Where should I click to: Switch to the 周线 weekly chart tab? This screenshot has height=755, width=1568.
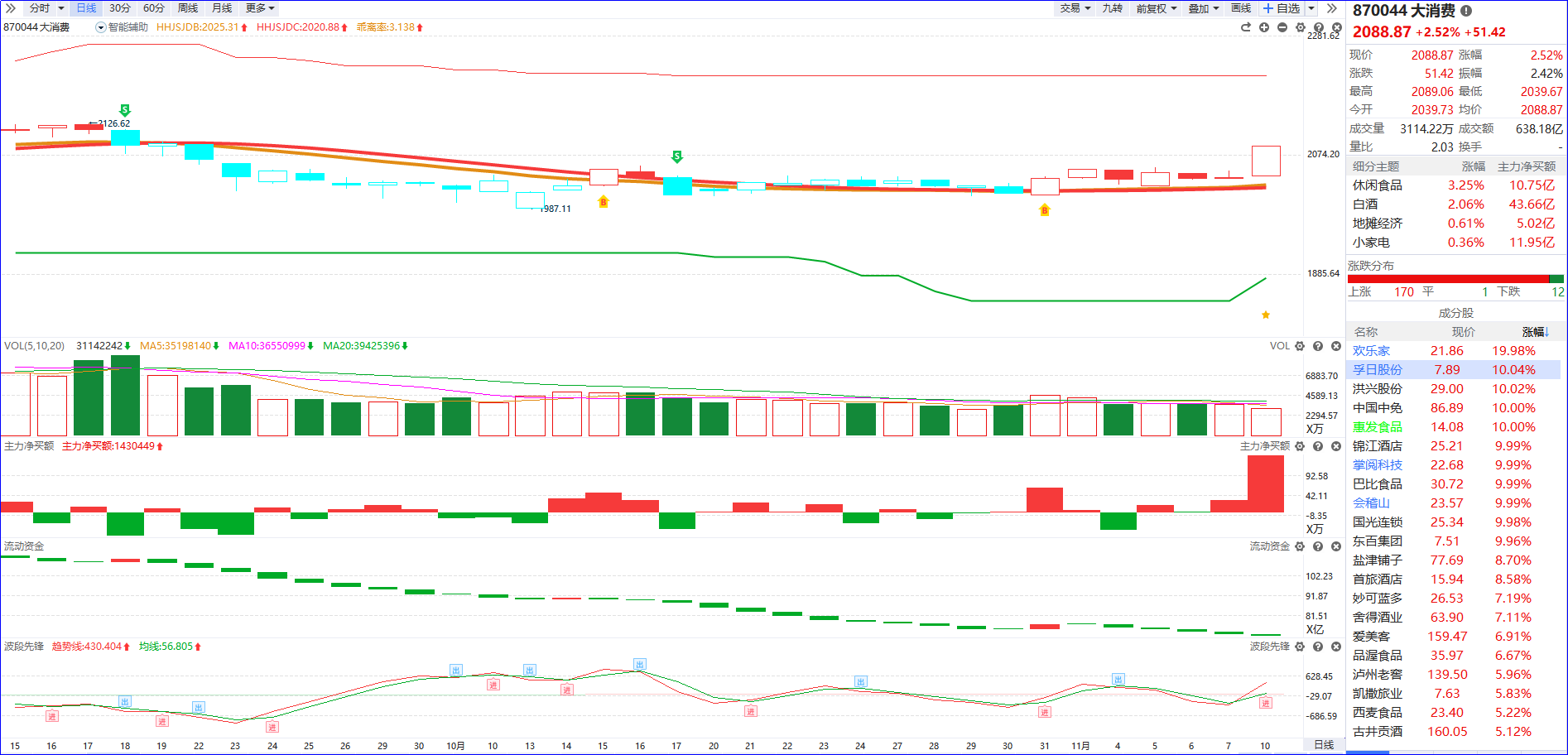[x=188, y=8]
